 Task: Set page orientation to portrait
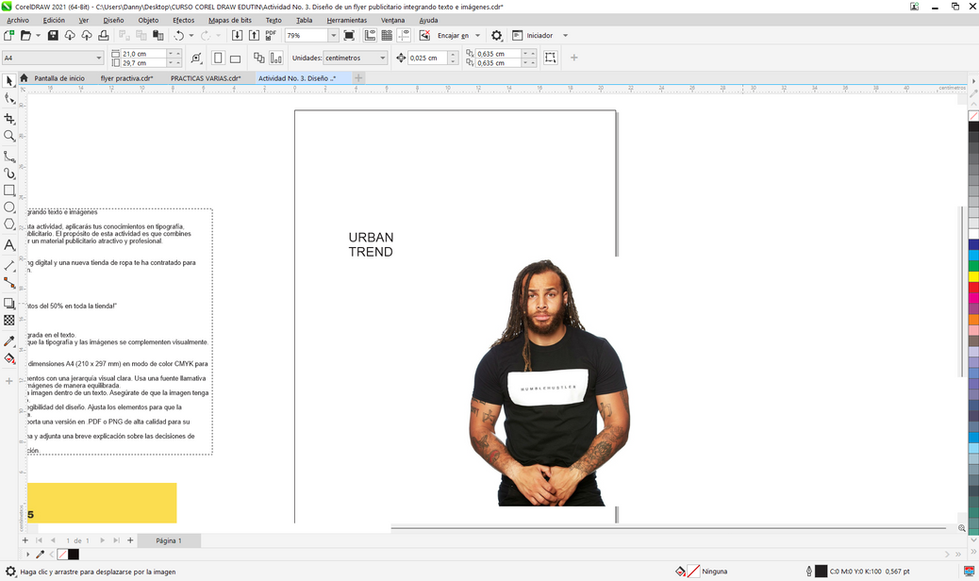point(218,58)
